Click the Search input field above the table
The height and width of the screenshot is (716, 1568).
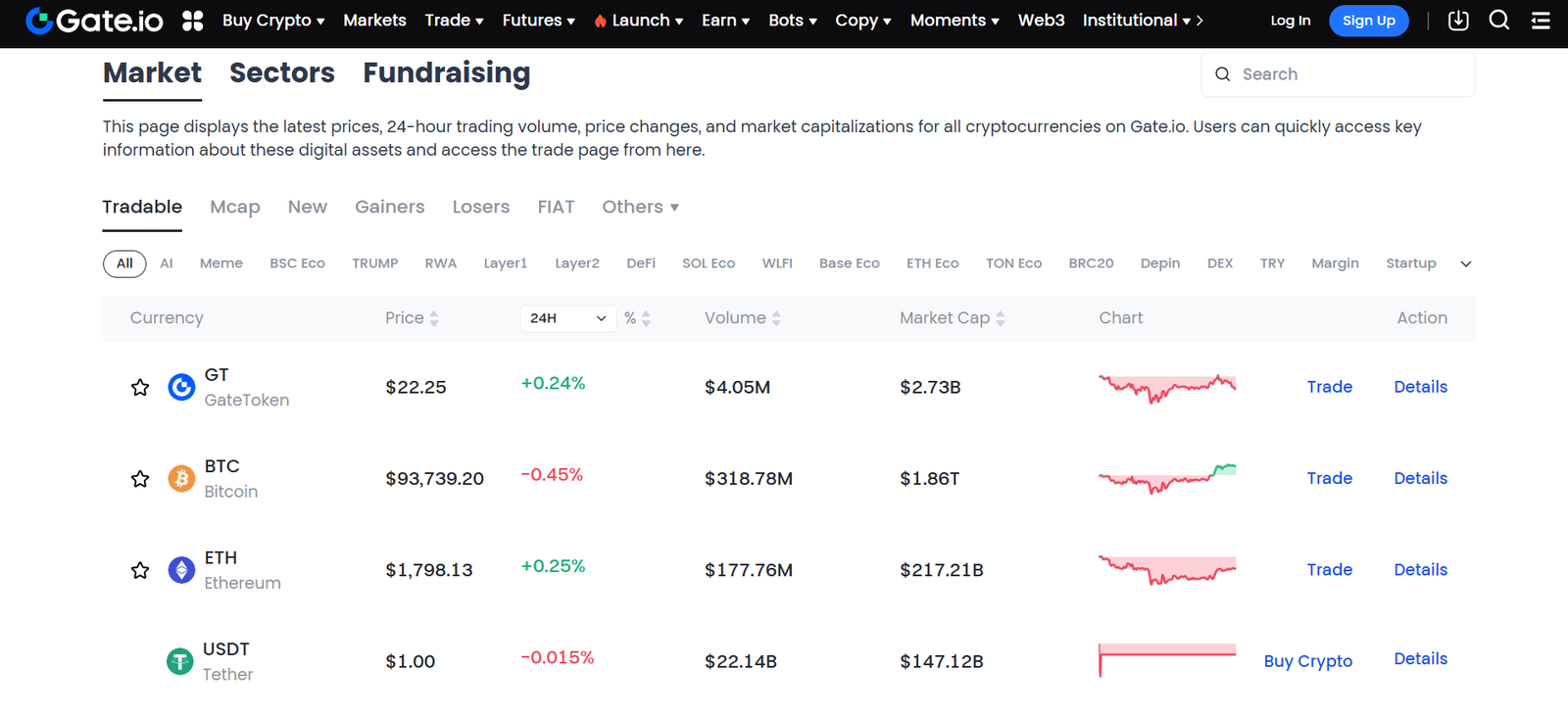(1338, 73)
